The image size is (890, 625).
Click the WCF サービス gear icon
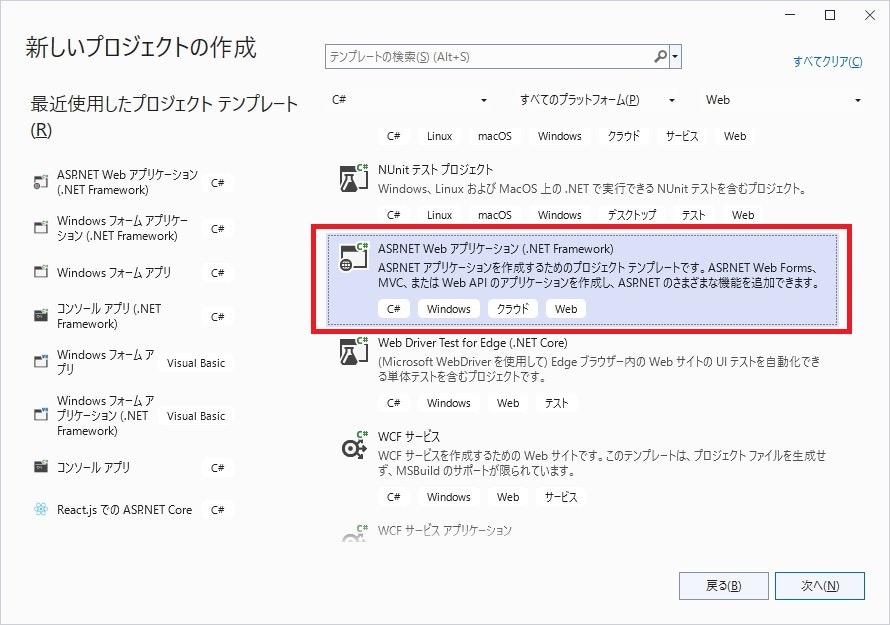click(x=354, y=444)
